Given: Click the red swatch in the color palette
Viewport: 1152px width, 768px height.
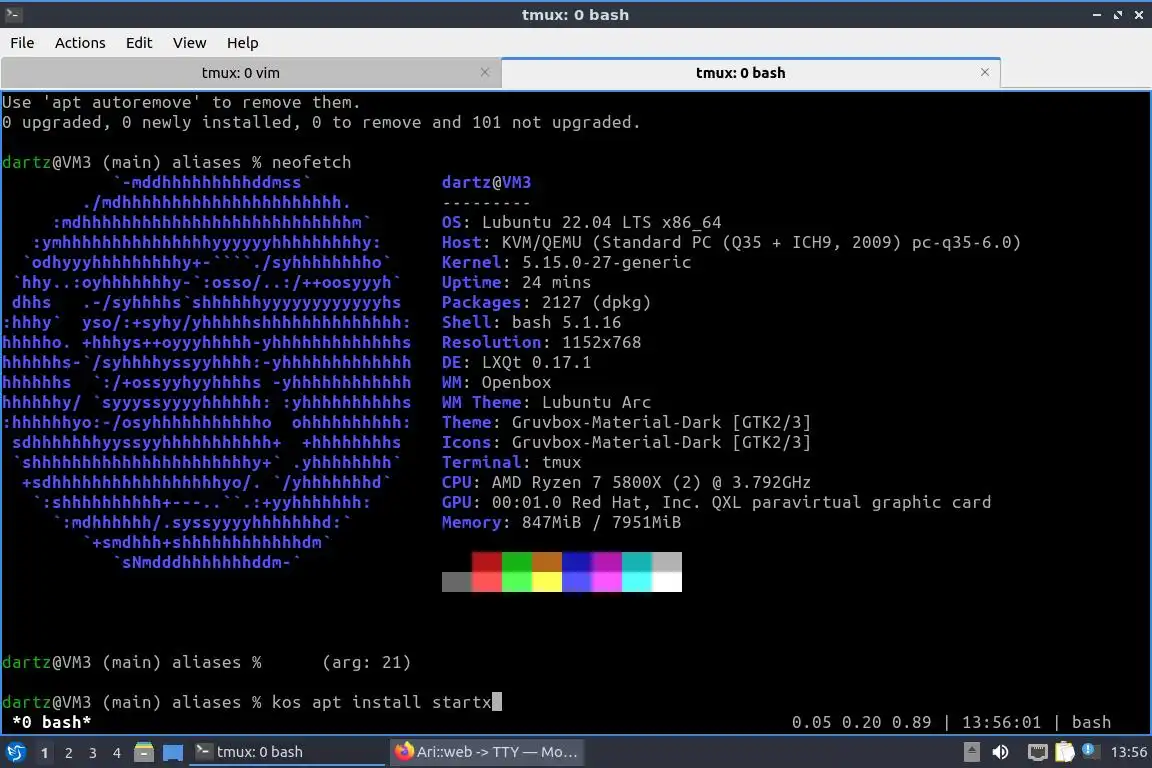Looking at the screenshot, I should tap(486, 562).
